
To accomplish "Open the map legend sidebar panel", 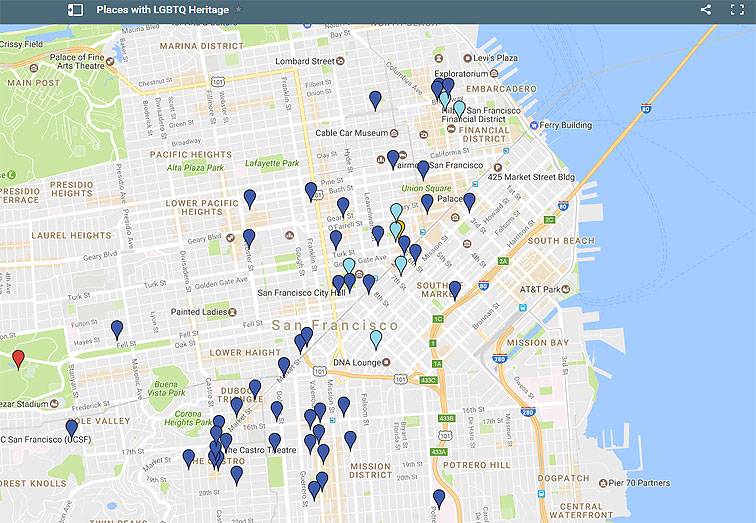I will [75, 10].
